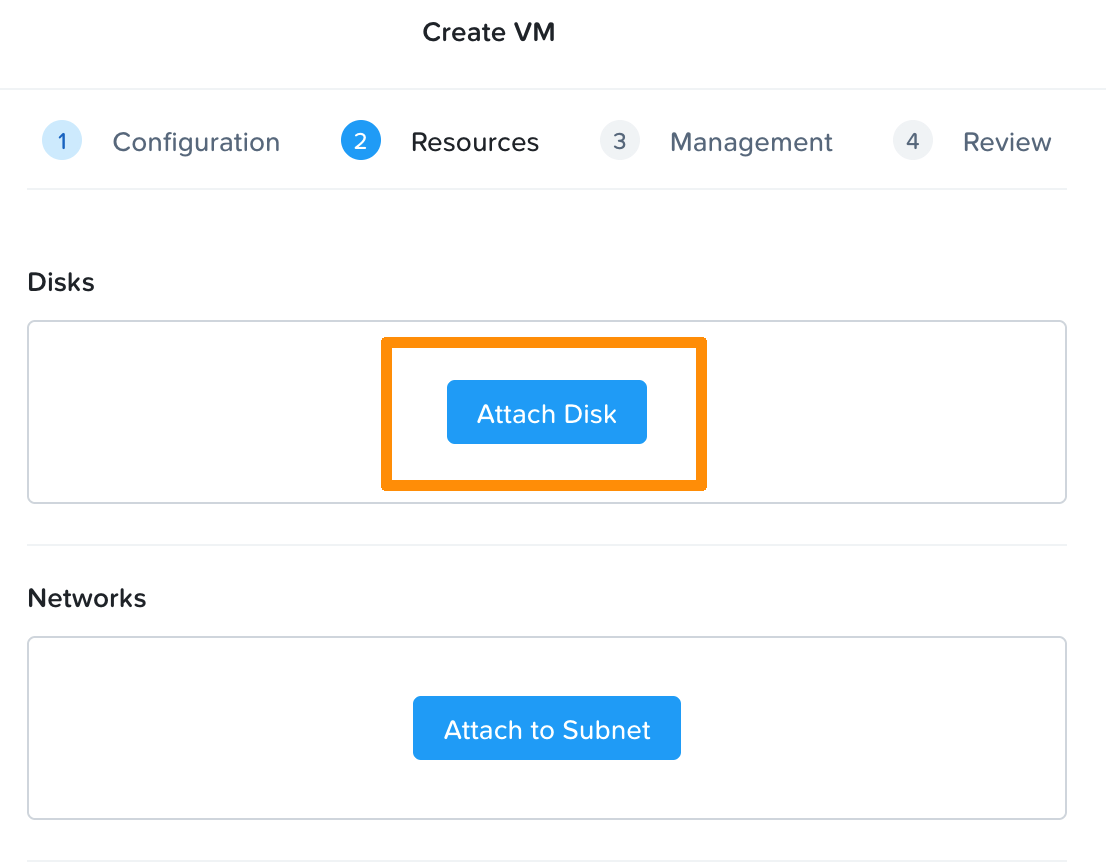Click the Disks section header

tap(61, 282)
